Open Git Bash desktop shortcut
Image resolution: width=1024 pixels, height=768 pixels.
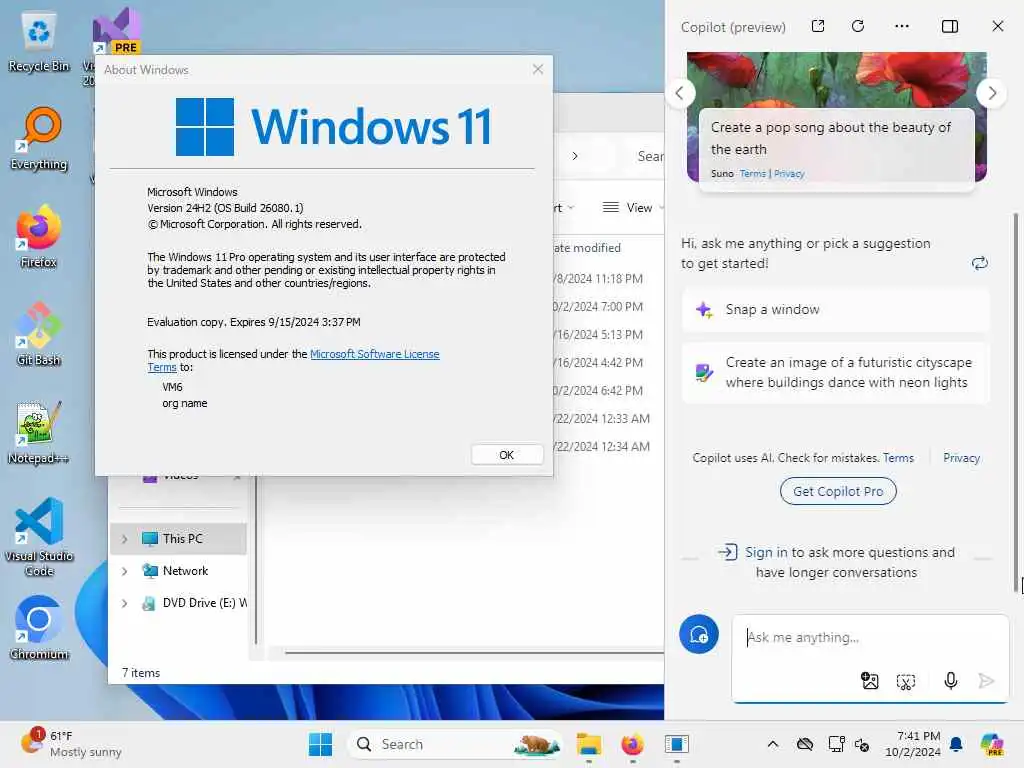tap(39, 334)
